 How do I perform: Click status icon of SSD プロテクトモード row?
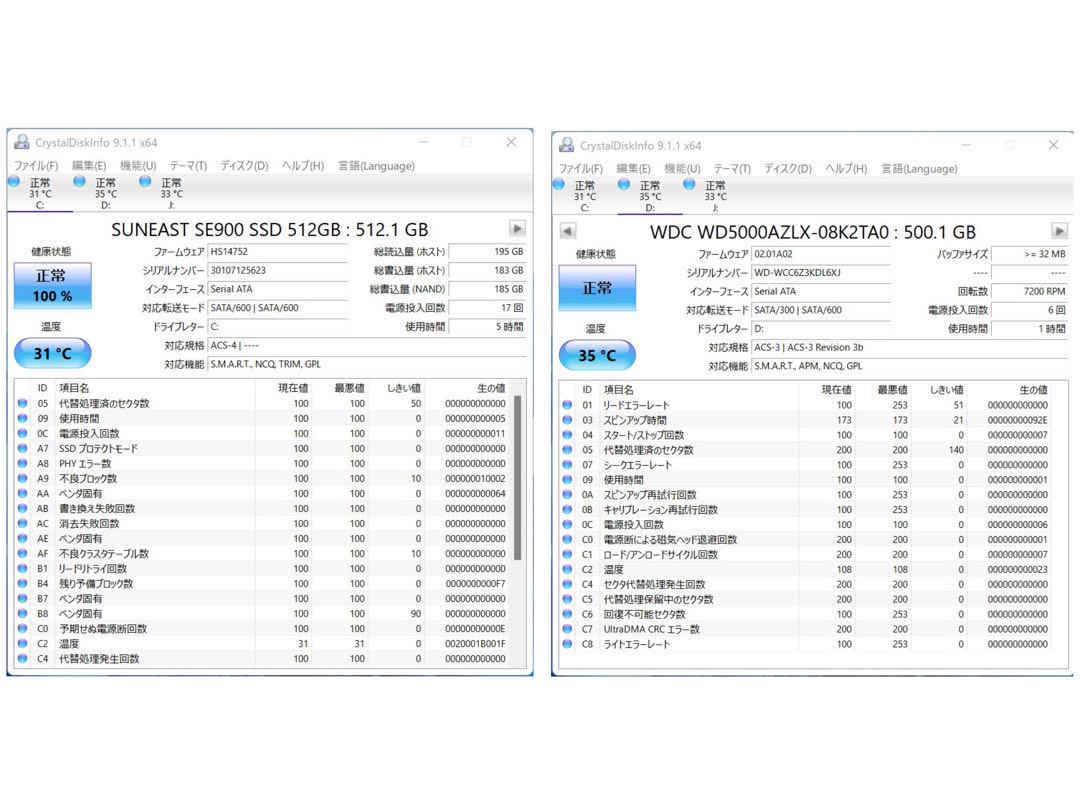tap(23, 448)
